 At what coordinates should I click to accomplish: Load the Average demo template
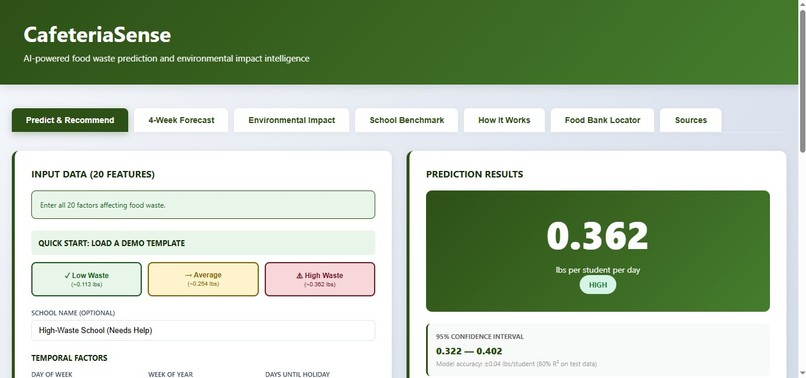pyautogui.click(x=203, y=279)
